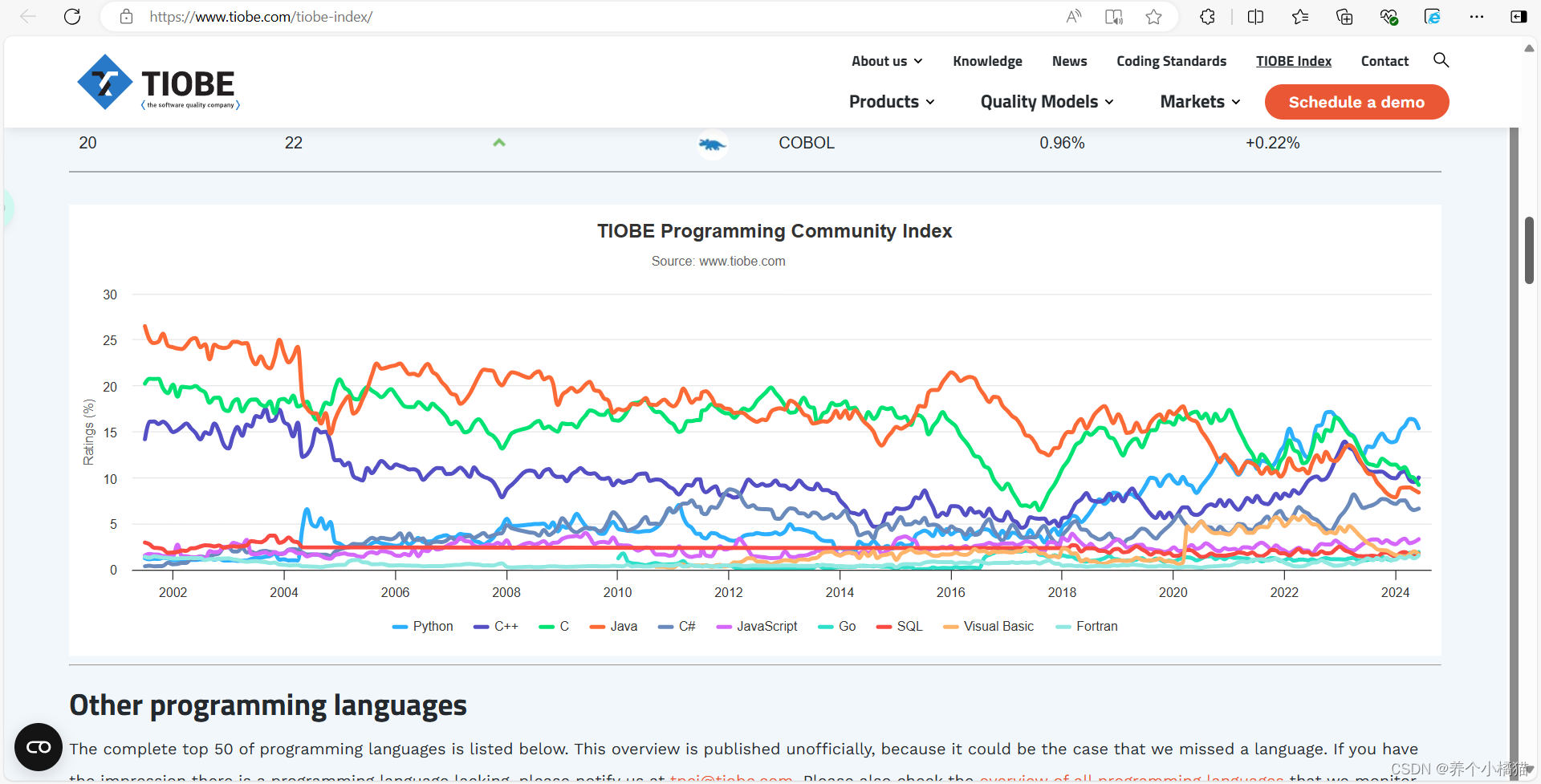Expand the About us menu
Viewport: 1541px width, 784px height.
point(887,61)
